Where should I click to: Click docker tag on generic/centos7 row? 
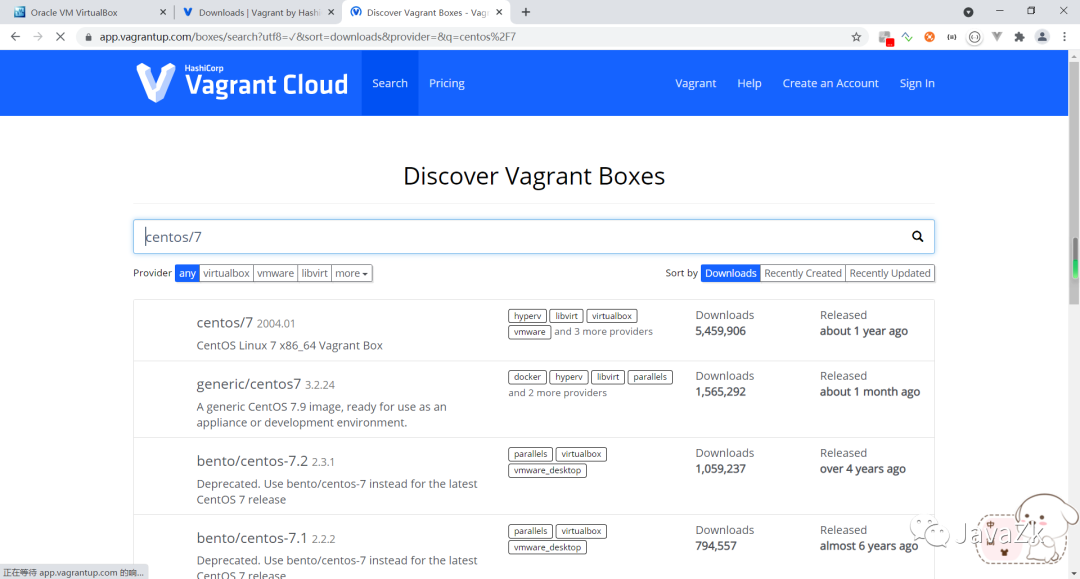(528, 377)
